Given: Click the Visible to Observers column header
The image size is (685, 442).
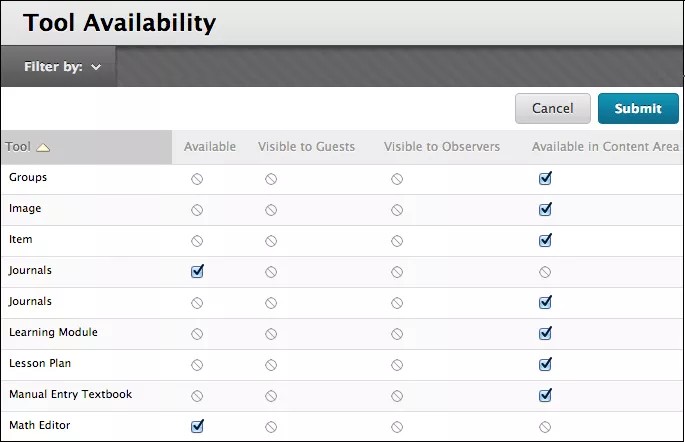Looking at the screenshot, I should [x=441, y=147].
